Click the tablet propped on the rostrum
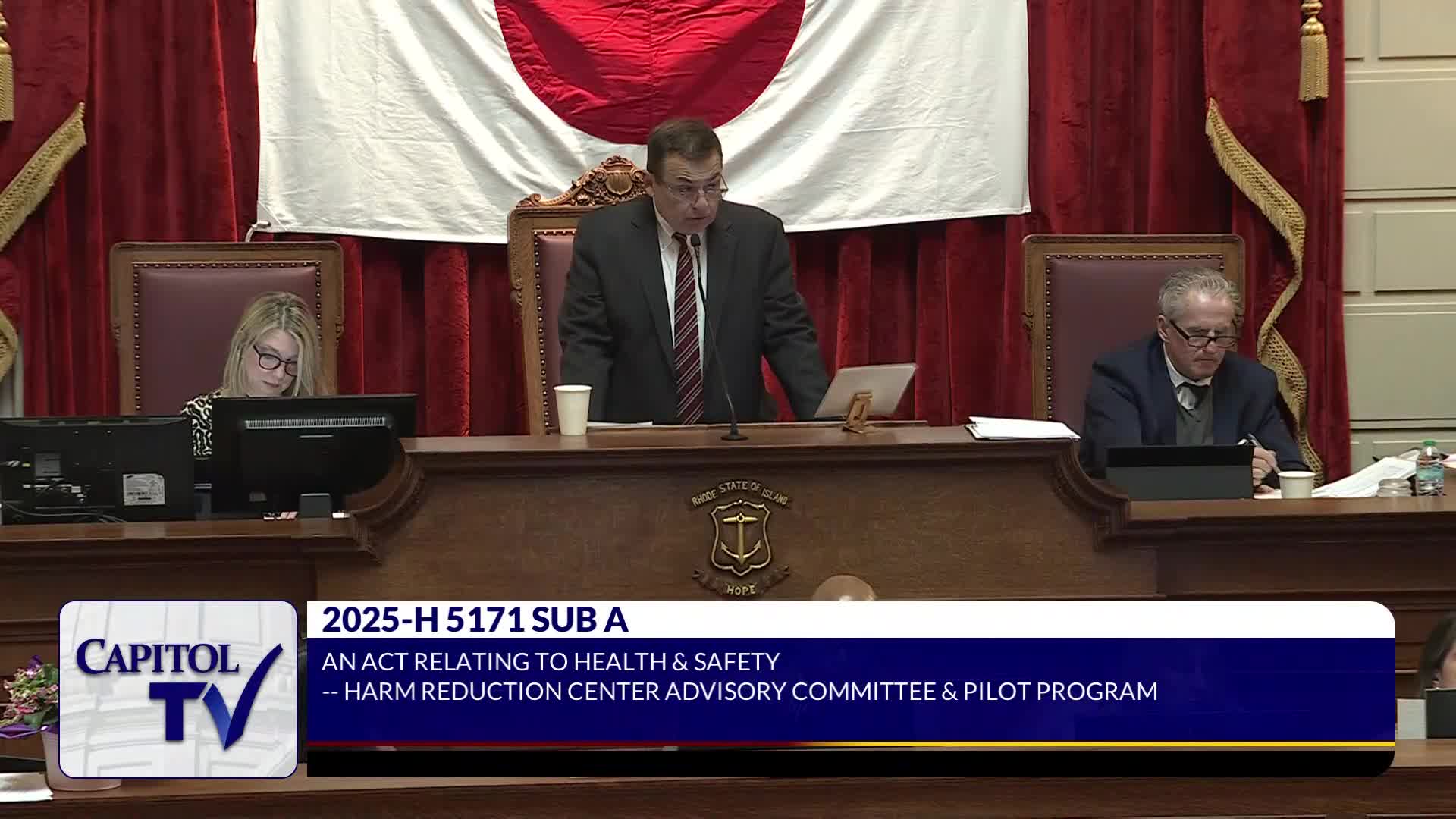The height and width of the screenshot is (819, 1456). (866, 391)
